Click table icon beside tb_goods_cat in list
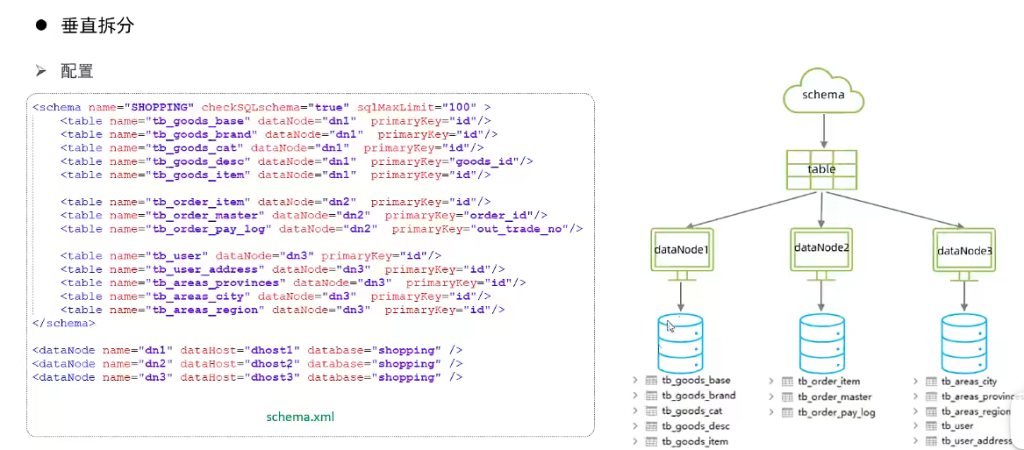 (652, 411)
